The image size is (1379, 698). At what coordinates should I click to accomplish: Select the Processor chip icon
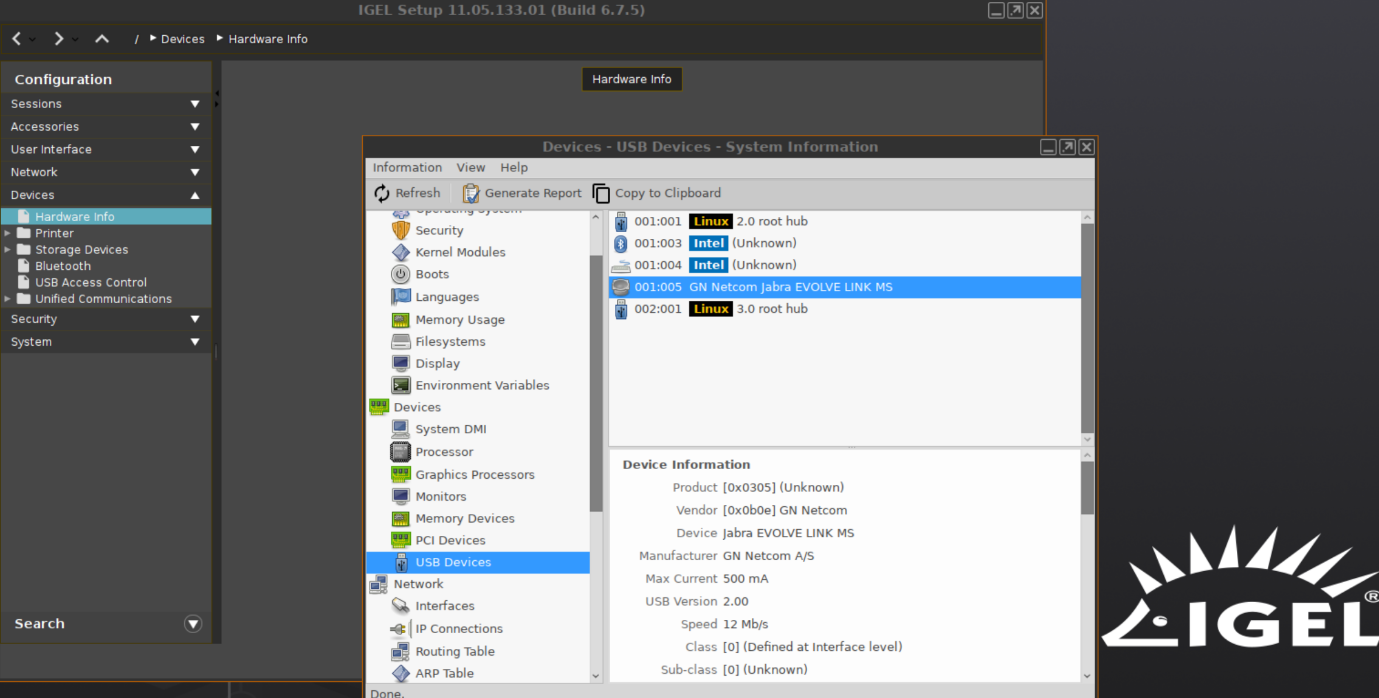tap(401, 452)
